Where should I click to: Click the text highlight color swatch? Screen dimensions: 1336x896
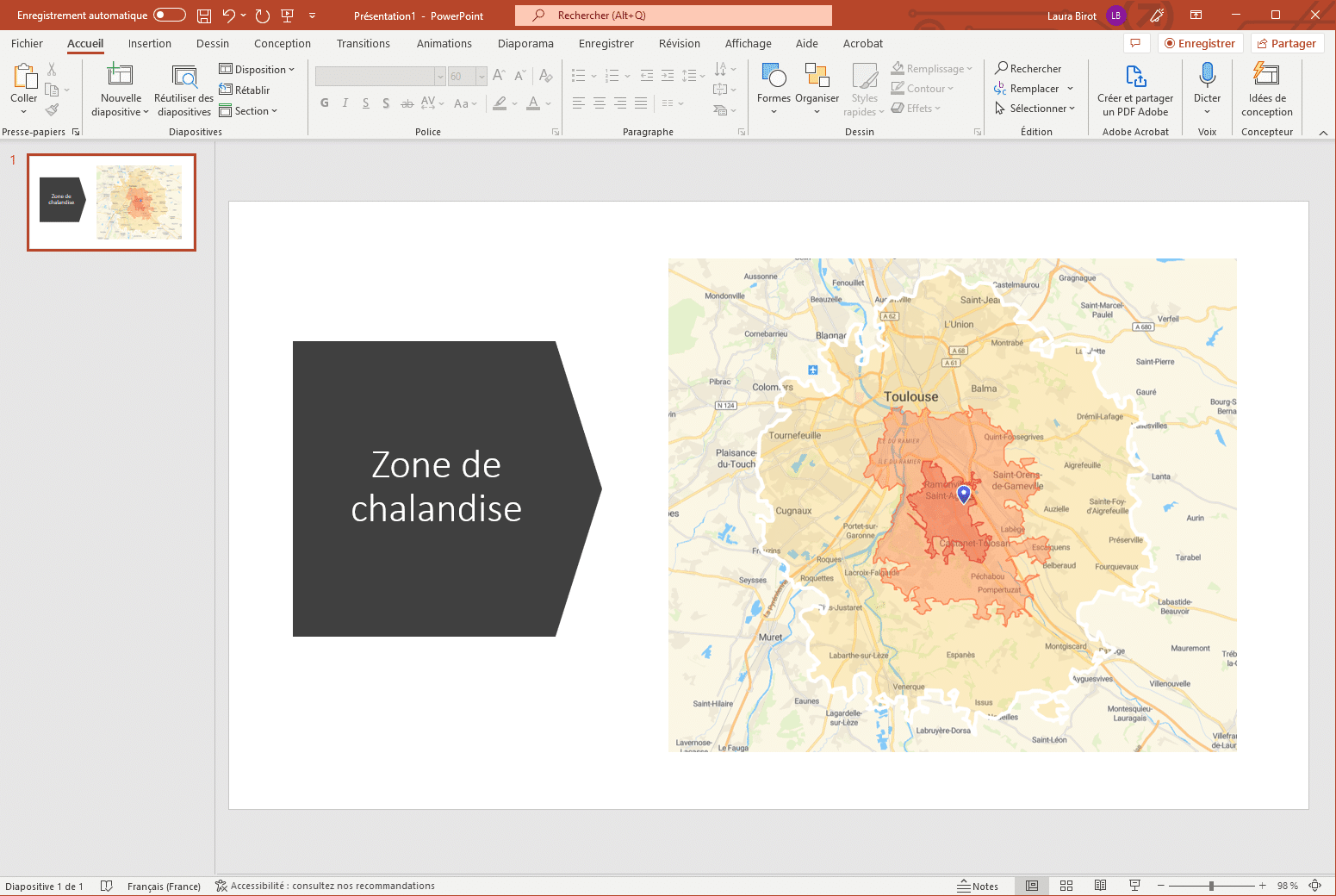500,103
